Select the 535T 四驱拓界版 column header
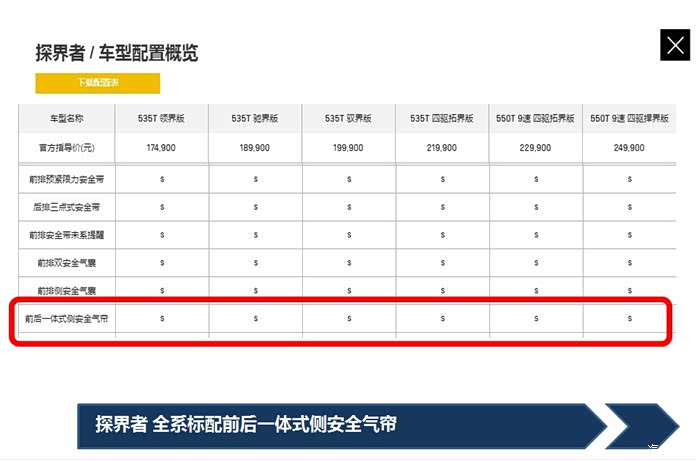The width and height of the screenshot is (700, 461). click(x=442, y=118)
